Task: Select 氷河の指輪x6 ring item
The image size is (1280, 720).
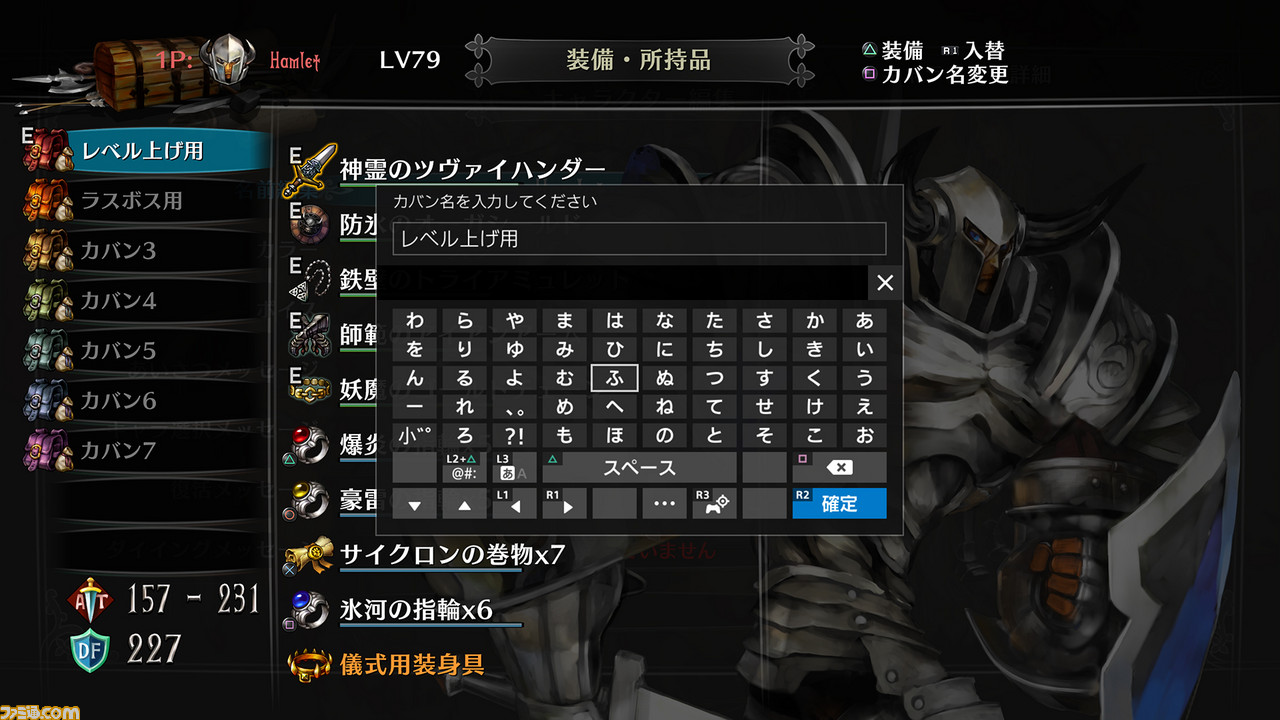Action: [x=415, y=609]
